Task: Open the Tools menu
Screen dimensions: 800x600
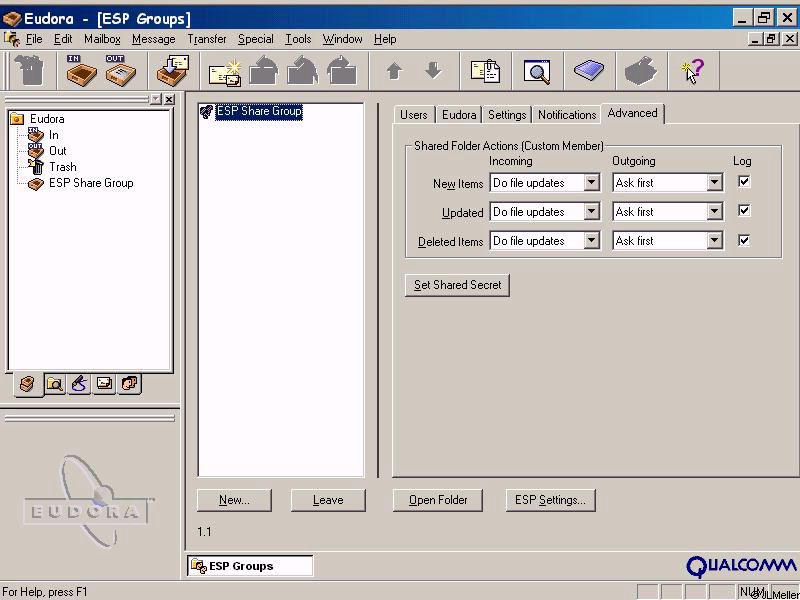Action: (298, 39)
